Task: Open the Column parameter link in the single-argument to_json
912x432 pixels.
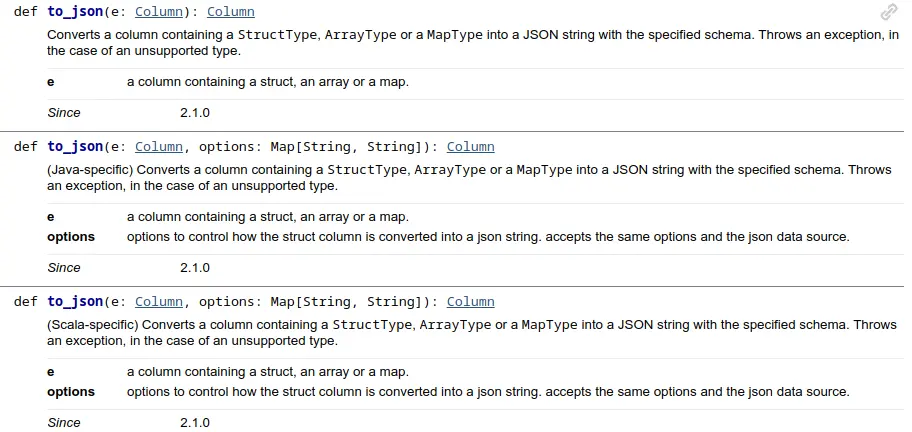Action: 159,12
